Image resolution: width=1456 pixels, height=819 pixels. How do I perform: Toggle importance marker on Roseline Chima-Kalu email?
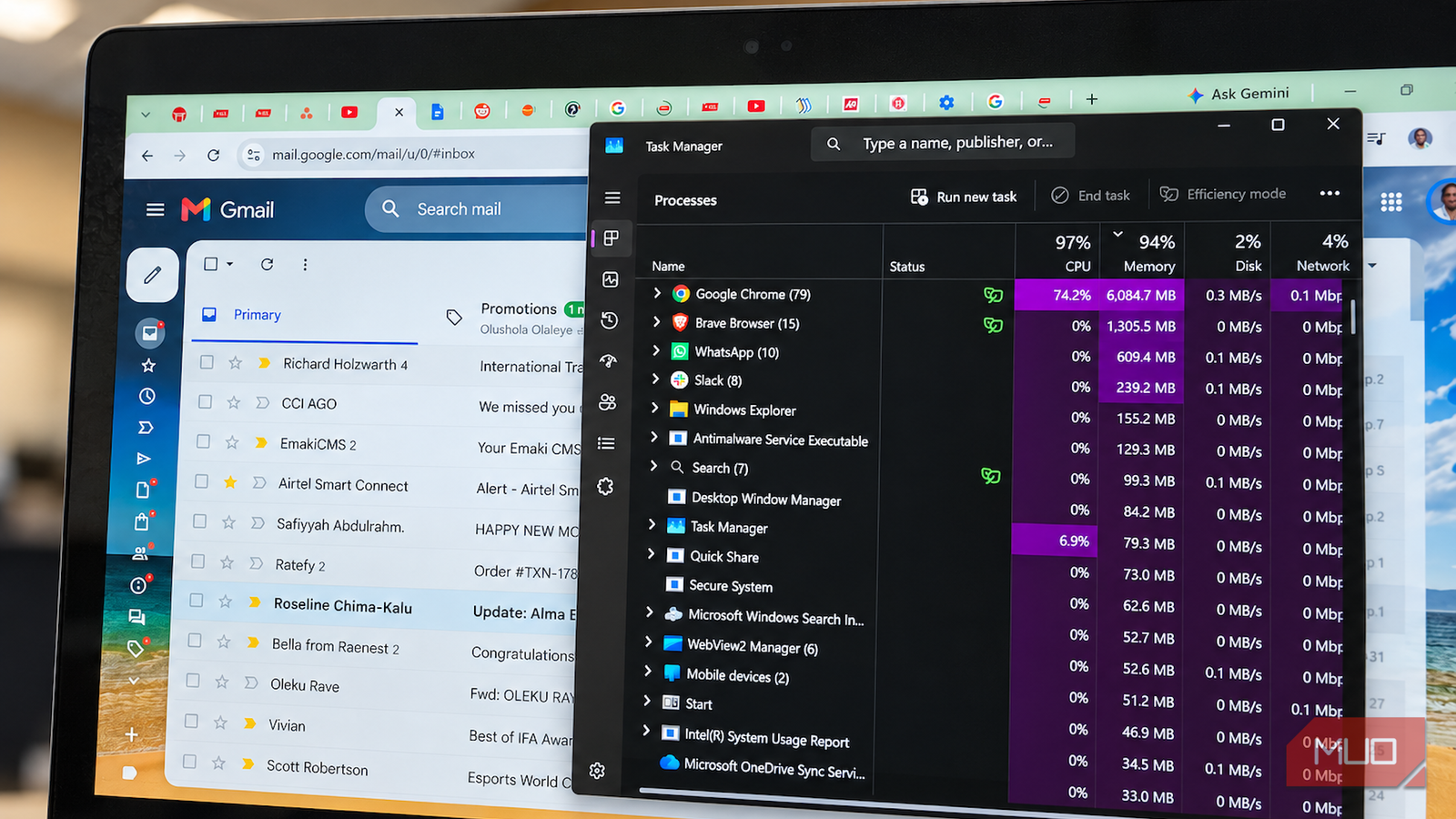(x=255, y=602)
